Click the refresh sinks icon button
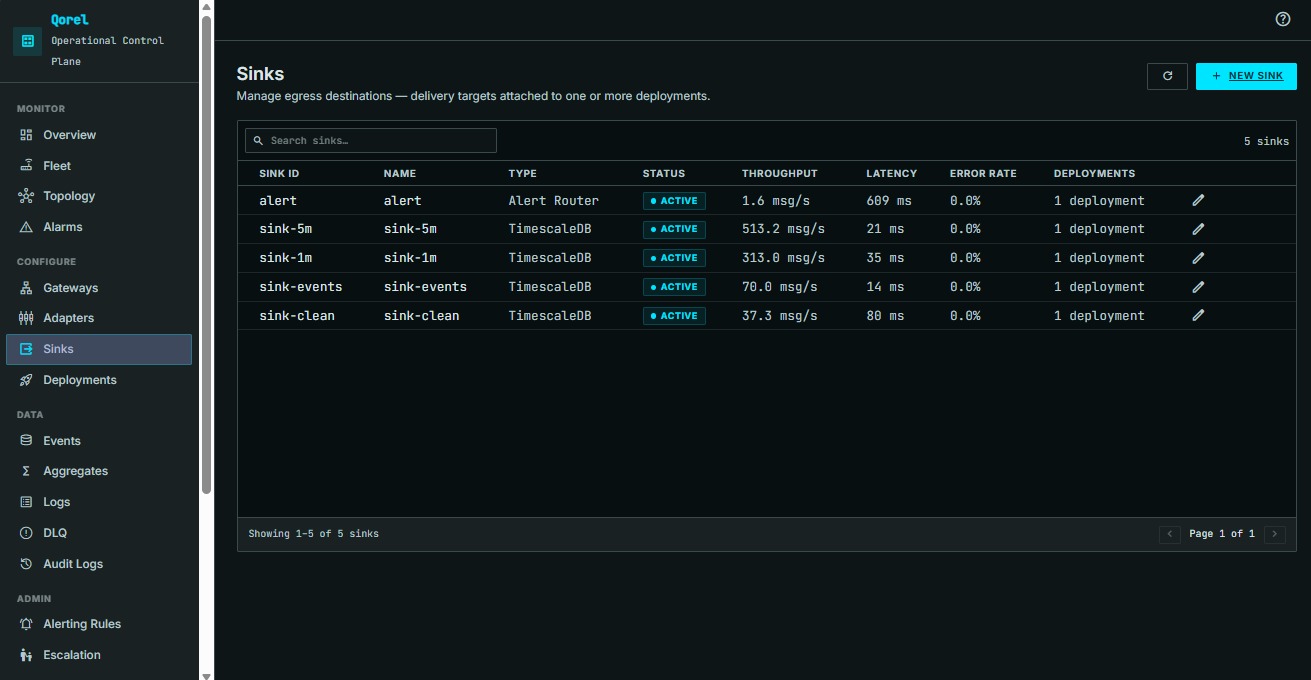The image size is (1311, 680). pos(1167,76)
